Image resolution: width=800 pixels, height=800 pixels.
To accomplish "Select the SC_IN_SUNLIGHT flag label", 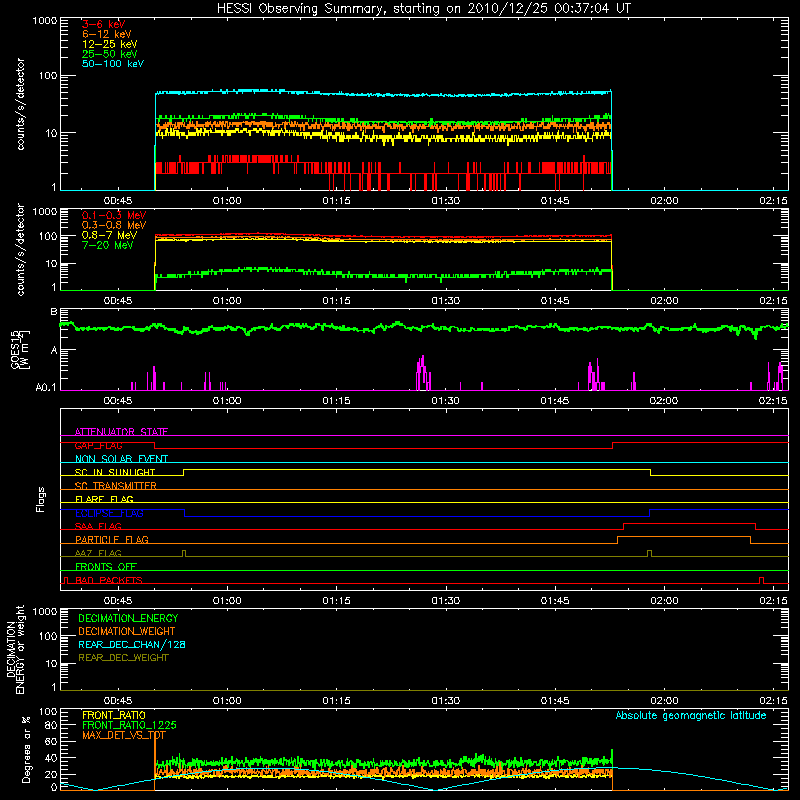I will 115,472.
